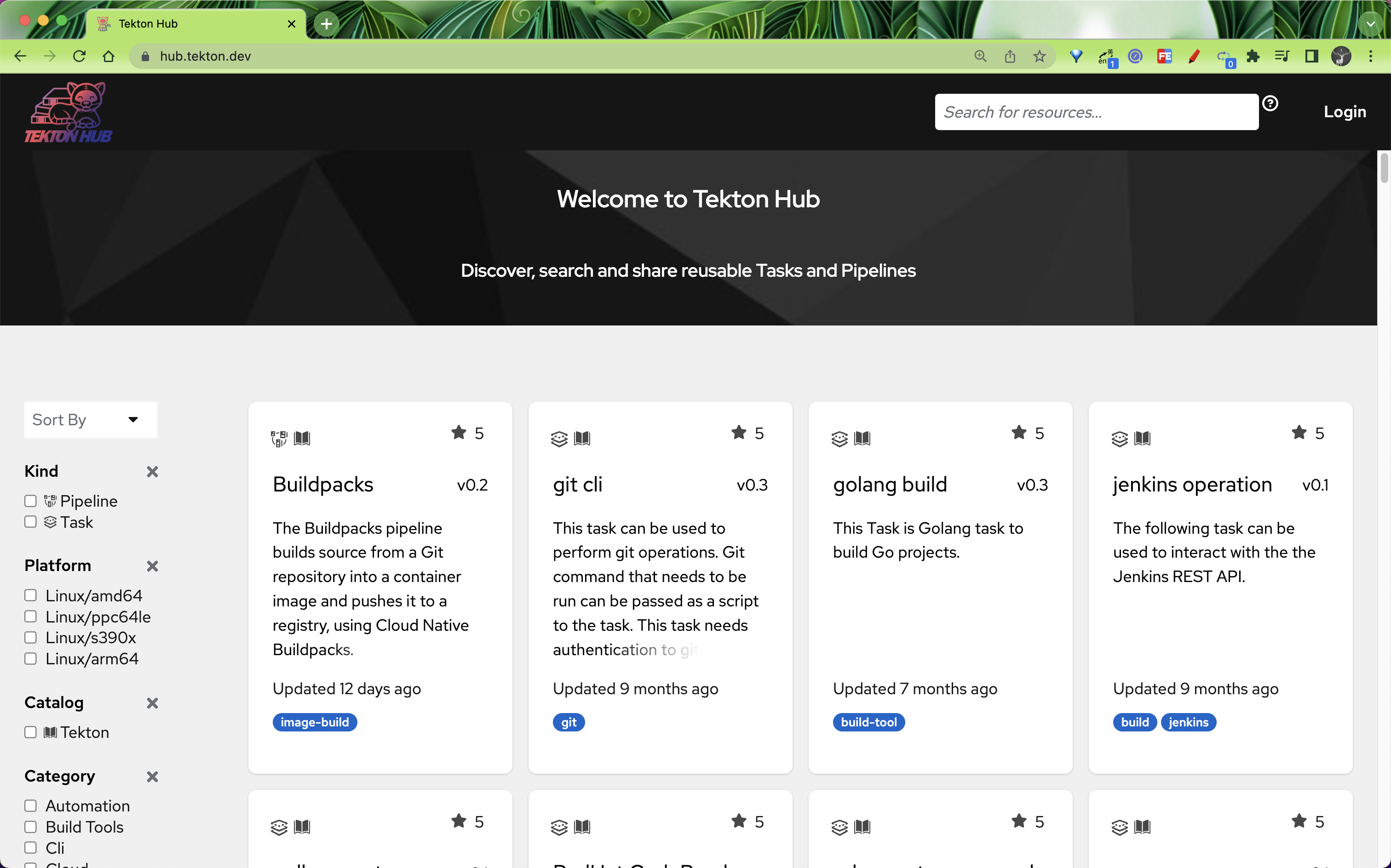Viewport: 1391px width, 868px height.
Task: Check the Tekton catalog filter
Action: pyautogui.click(x=30, y=732)
